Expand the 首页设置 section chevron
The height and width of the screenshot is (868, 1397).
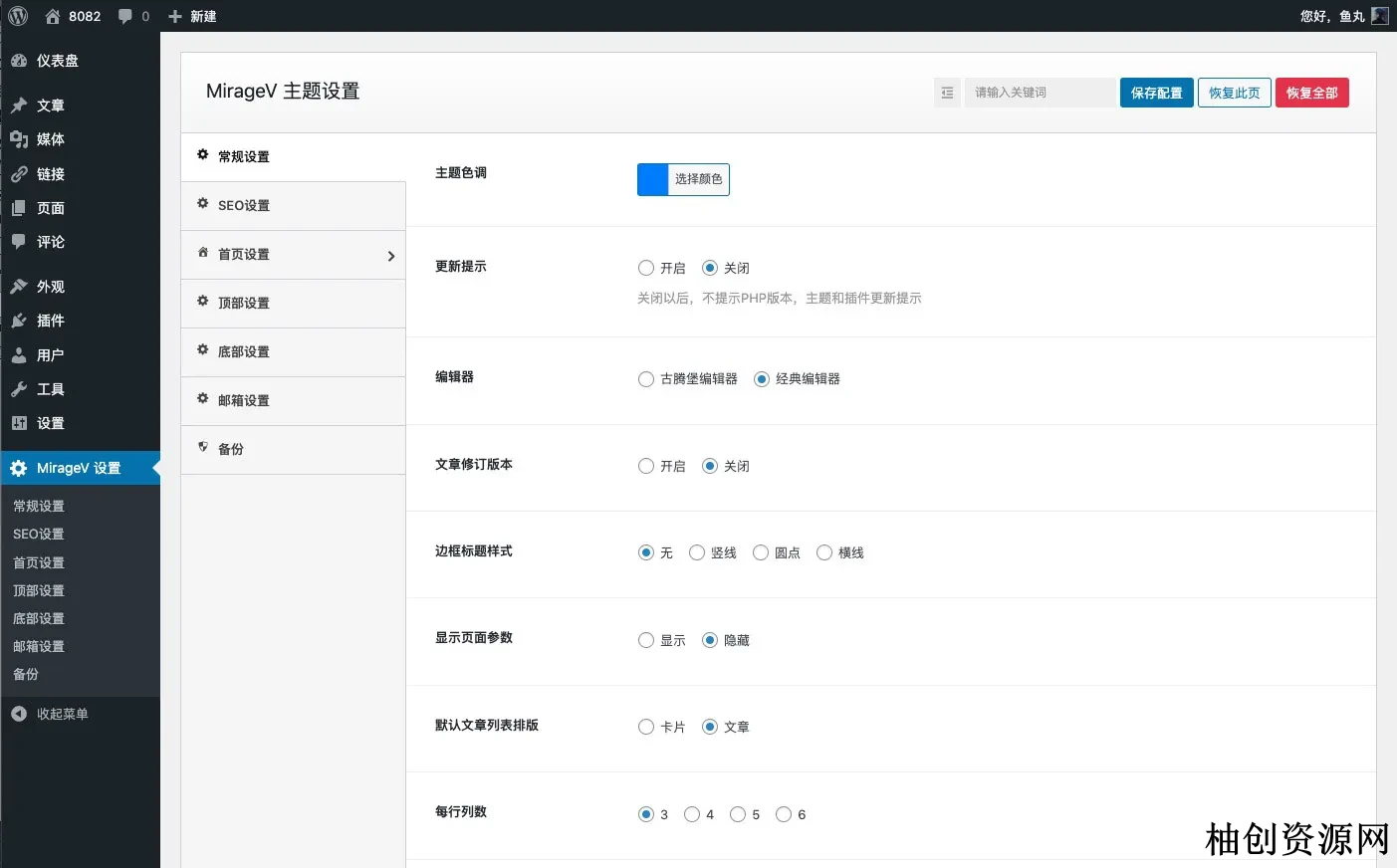390,256
